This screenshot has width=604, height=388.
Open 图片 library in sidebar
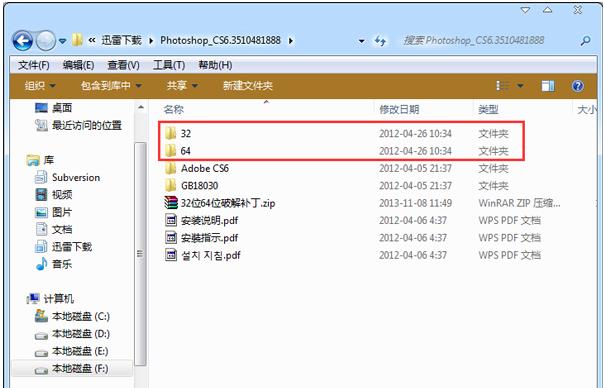click(62, 212)
